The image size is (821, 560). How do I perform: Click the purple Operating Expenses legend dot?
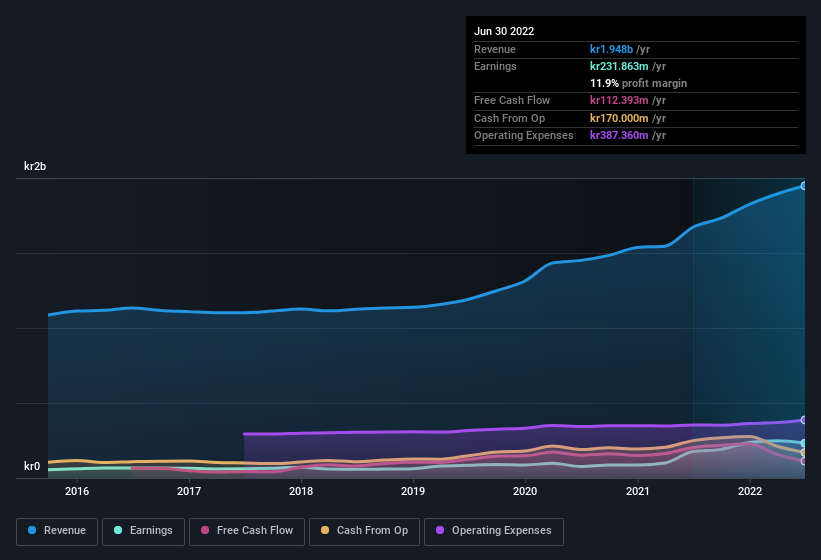[x=440, y=530]
